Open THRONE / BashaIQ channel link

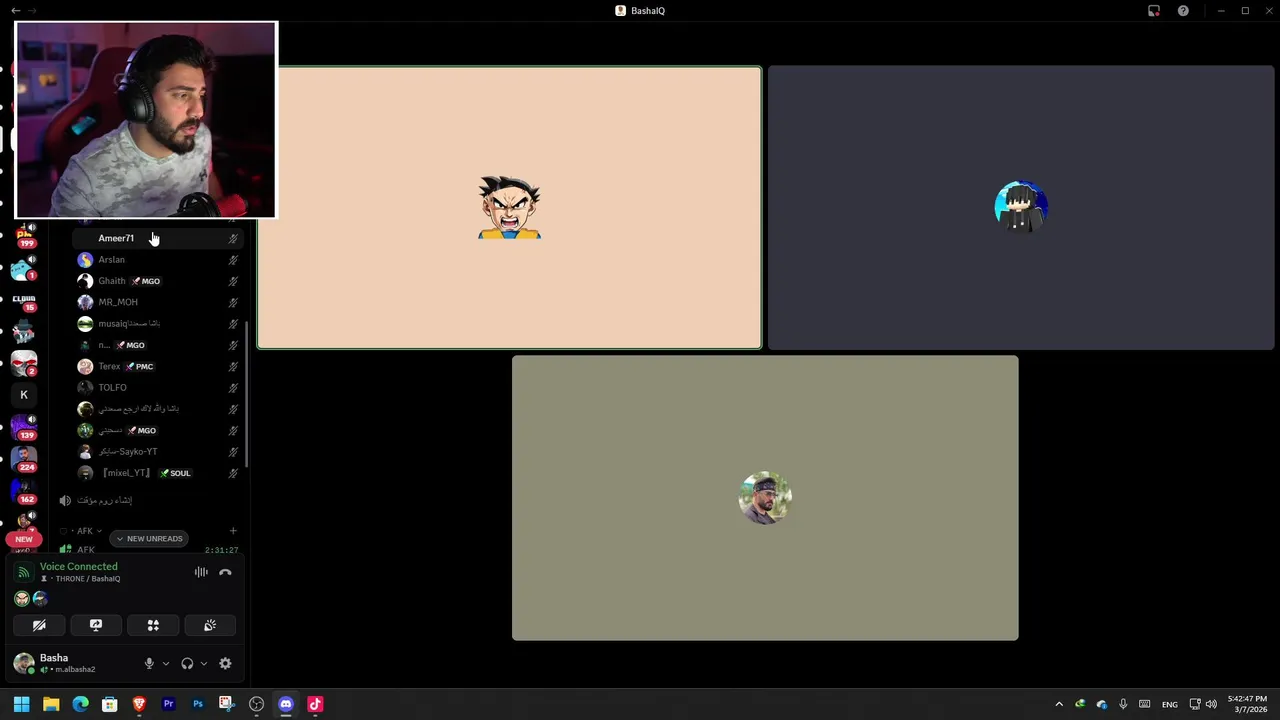tap(80, 579)
